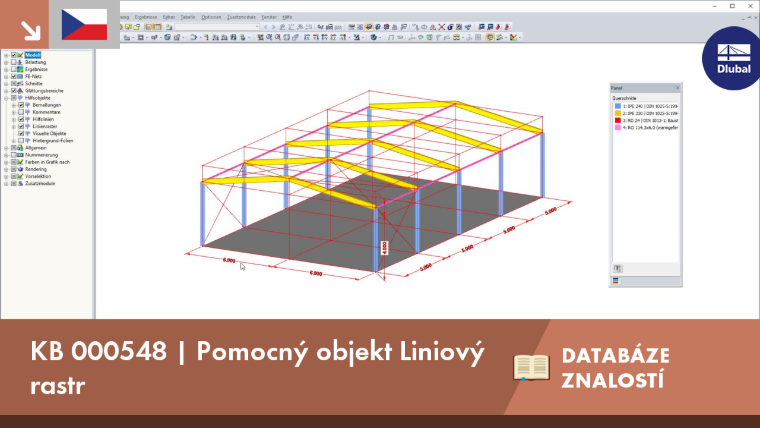Expand the Rendering tree node
The width and height of the screenshot is (760, 428).
click(6, 169)
